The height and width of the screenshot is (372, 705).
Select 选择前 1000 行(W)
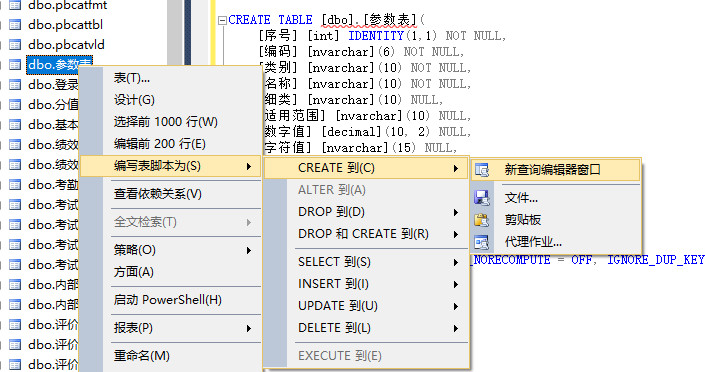click(x=171, y=122)
